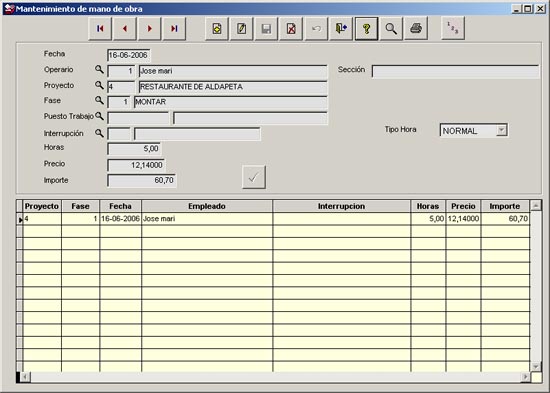Click the Interrupción description field
Image resolution: width=550 pixels, height=393 pixels.
(x=197, y=134)
